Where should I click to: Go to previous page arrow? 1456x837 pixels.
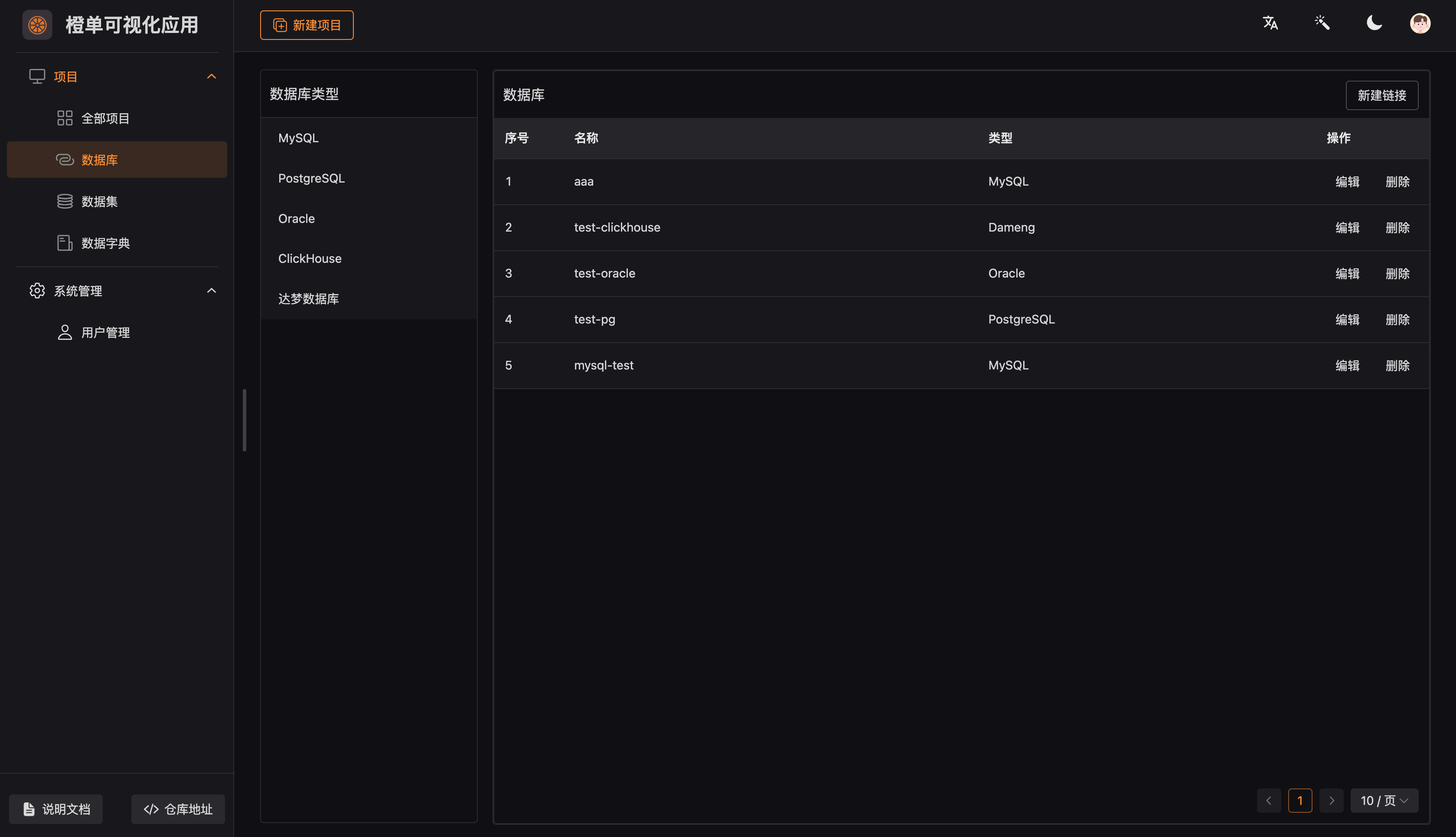coord(1269,800)
